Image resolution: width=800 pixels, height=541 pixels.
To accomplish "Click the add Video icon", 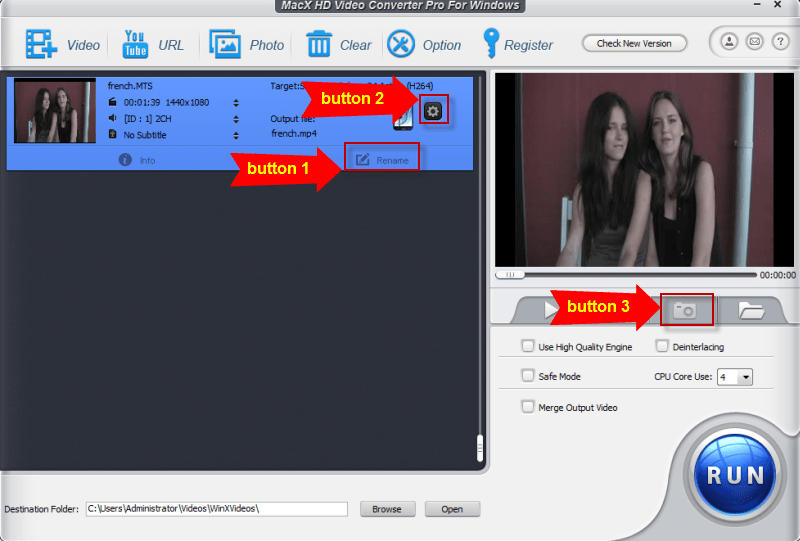I will 41,44.
